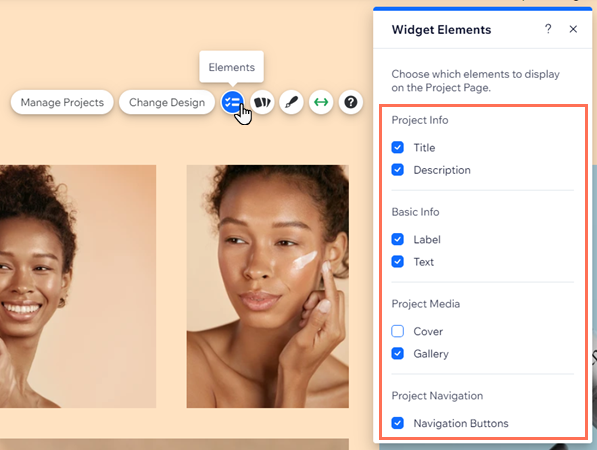Click the Elements tooltip label
Viewport: 597px width, 450px height.
pyautogui.click(x=231, y=67)
